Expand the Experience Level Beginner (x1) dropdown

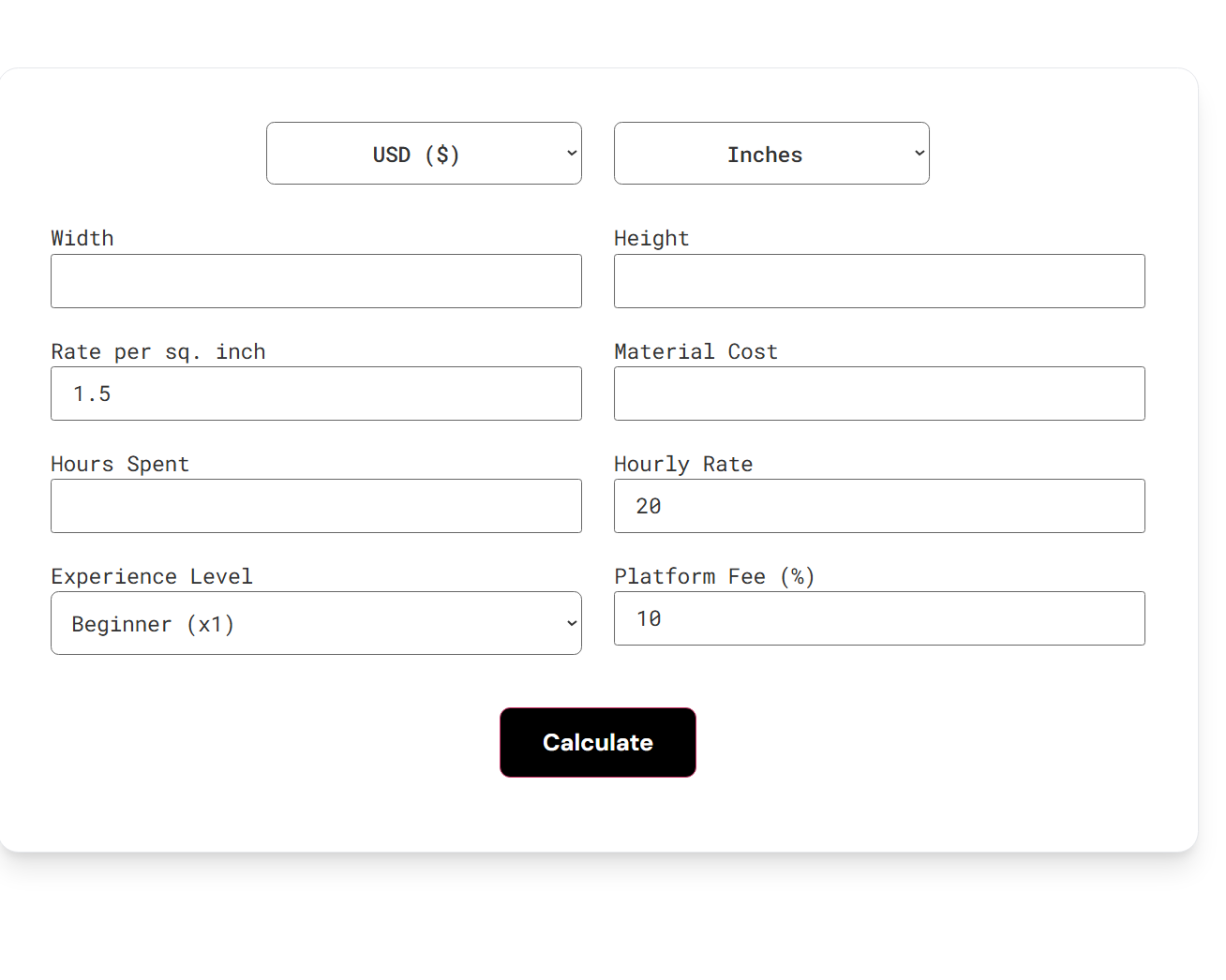pyautogui.click(x=316, y=623)
